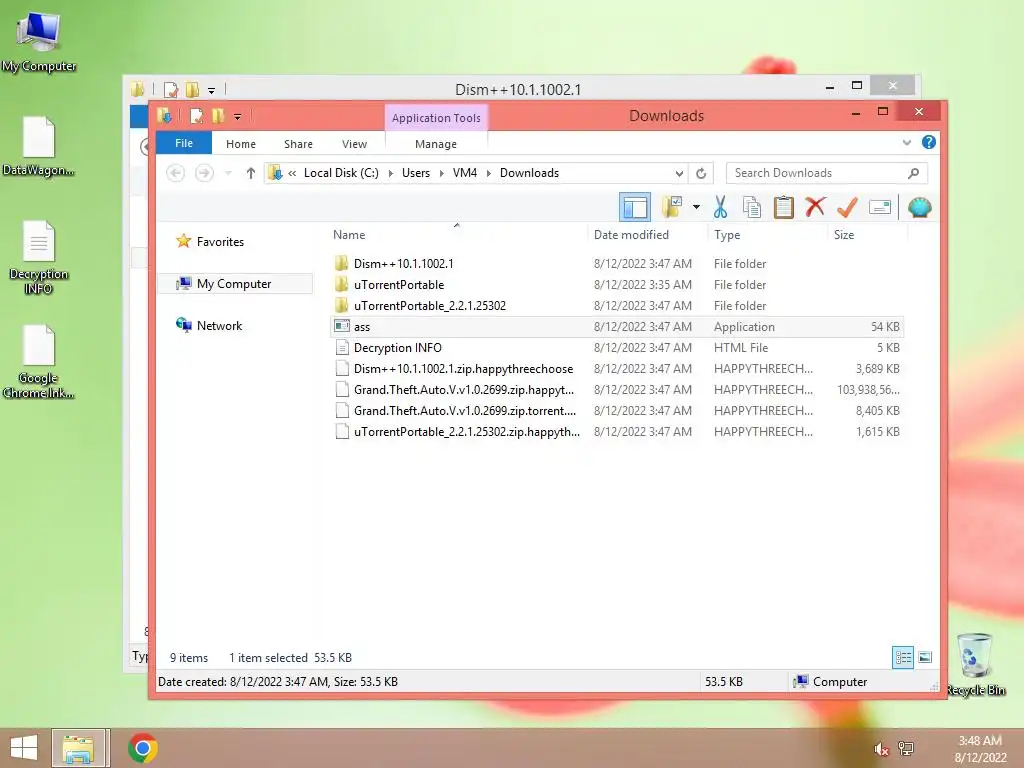
Task: Select uTorrentPortable_2.2.1.25302.zip.happyth... file
Action: [x=617, y=431]
